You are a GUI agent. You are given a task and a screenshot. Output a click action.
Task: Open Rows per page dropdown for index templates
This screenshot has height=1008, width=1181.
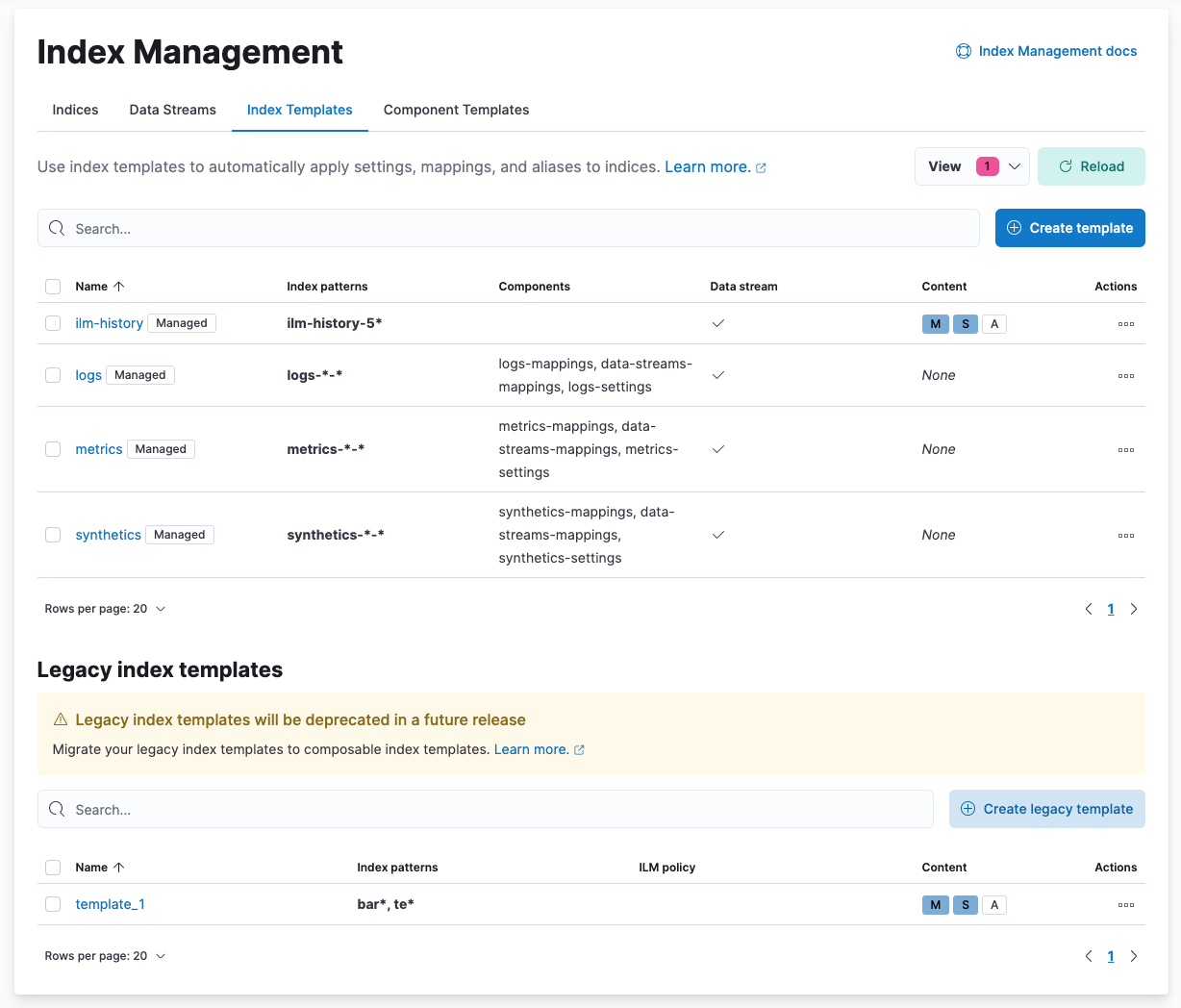tap(106, 609)
